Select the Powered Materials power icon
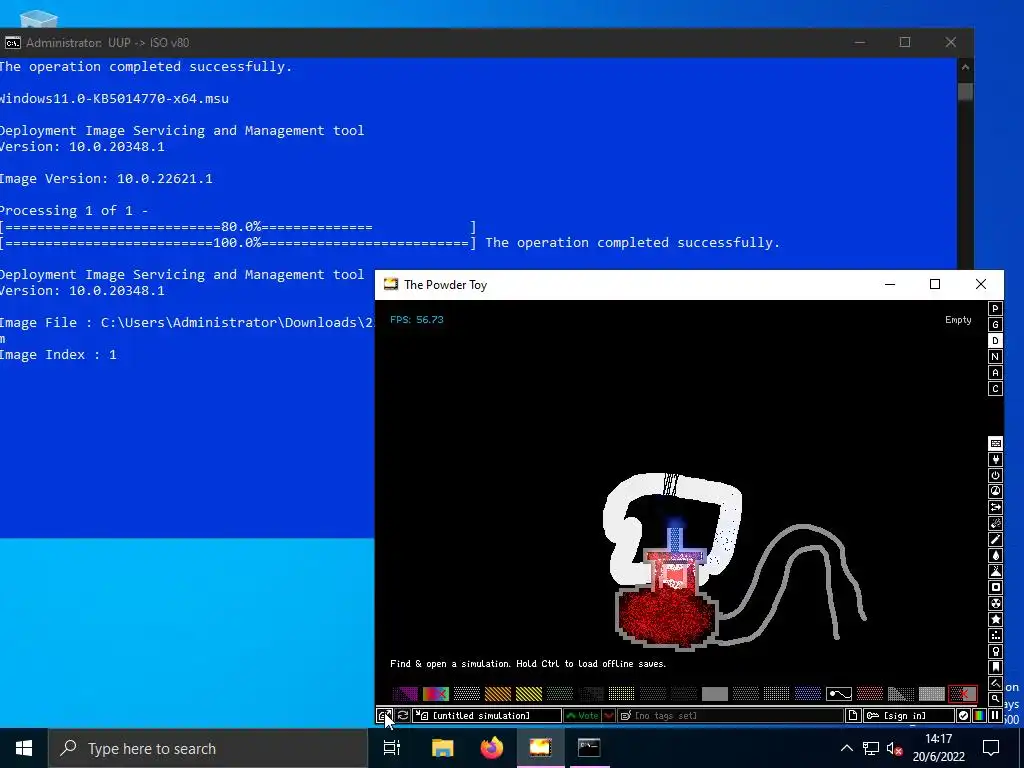Screen dimensions: 1024x768 point(995,475)
